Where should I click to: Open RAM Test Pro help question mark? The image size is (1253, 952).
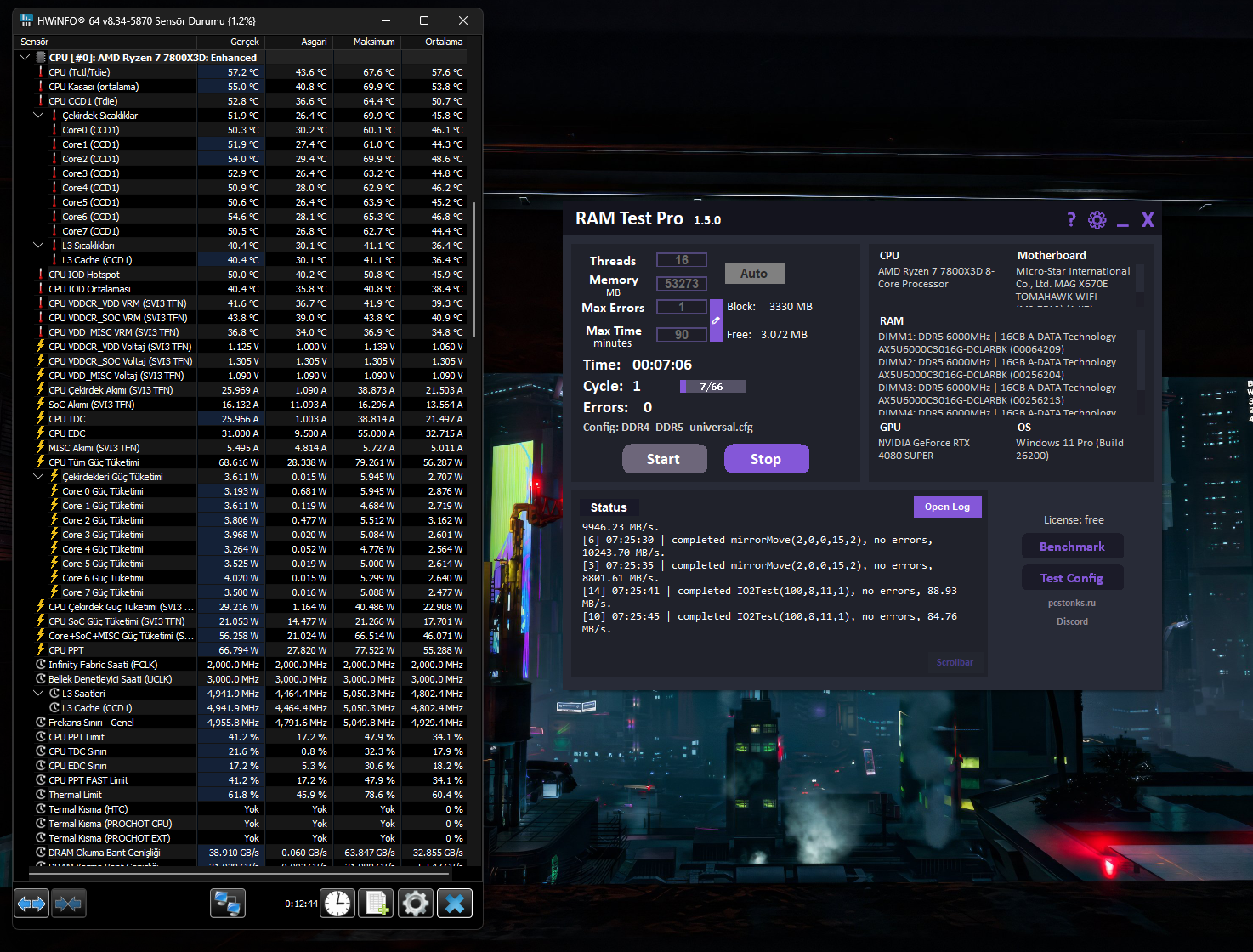point(1071,220)
